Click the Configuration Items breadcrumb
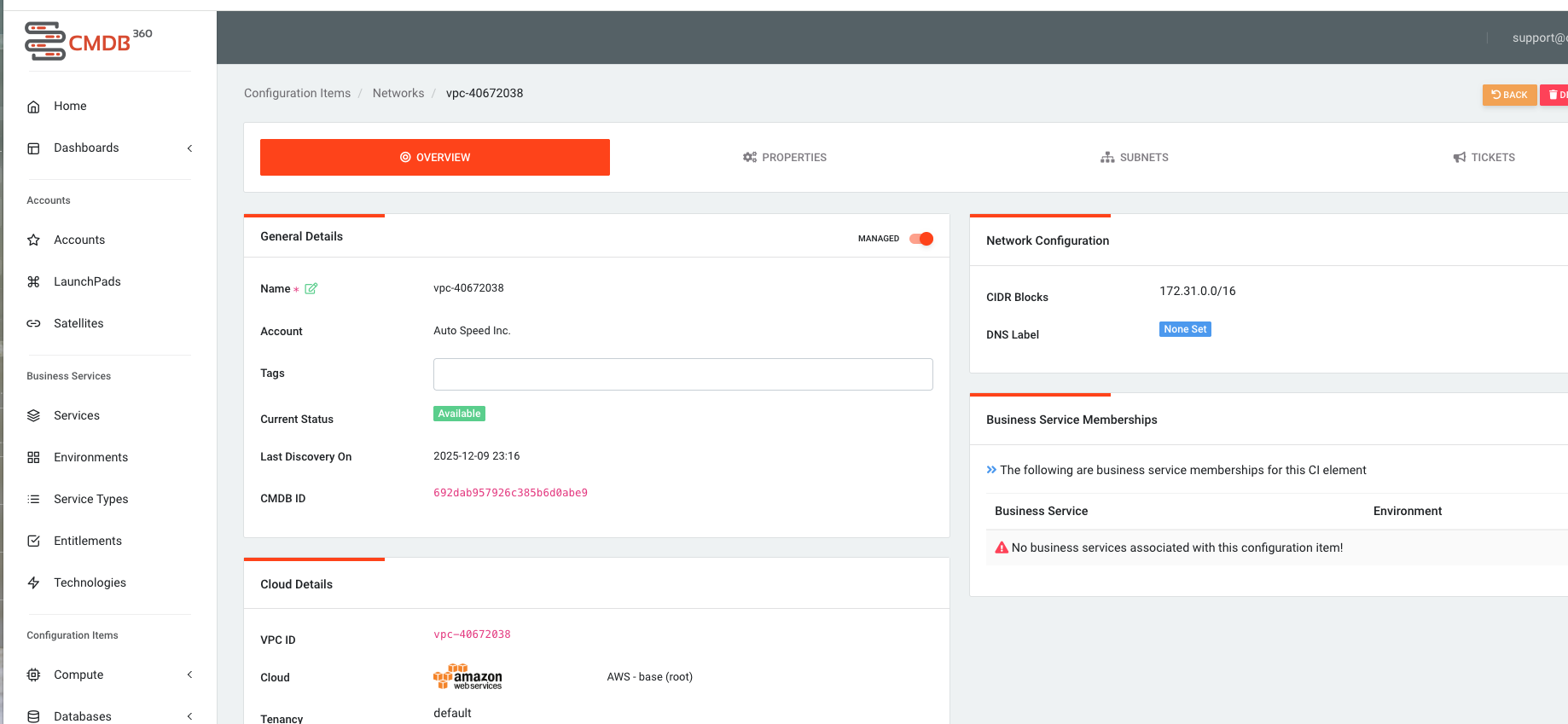This screenshot has height=724, width=1568. 297,93
